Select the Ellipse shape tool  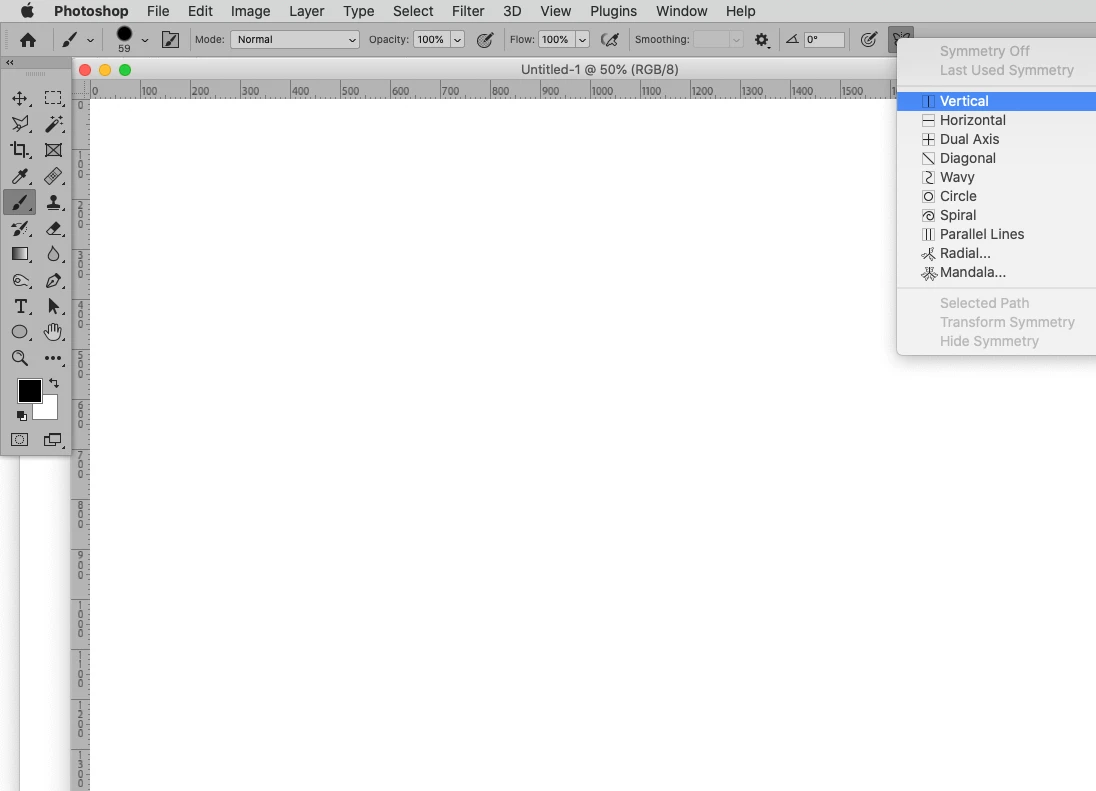pos(20,333)
